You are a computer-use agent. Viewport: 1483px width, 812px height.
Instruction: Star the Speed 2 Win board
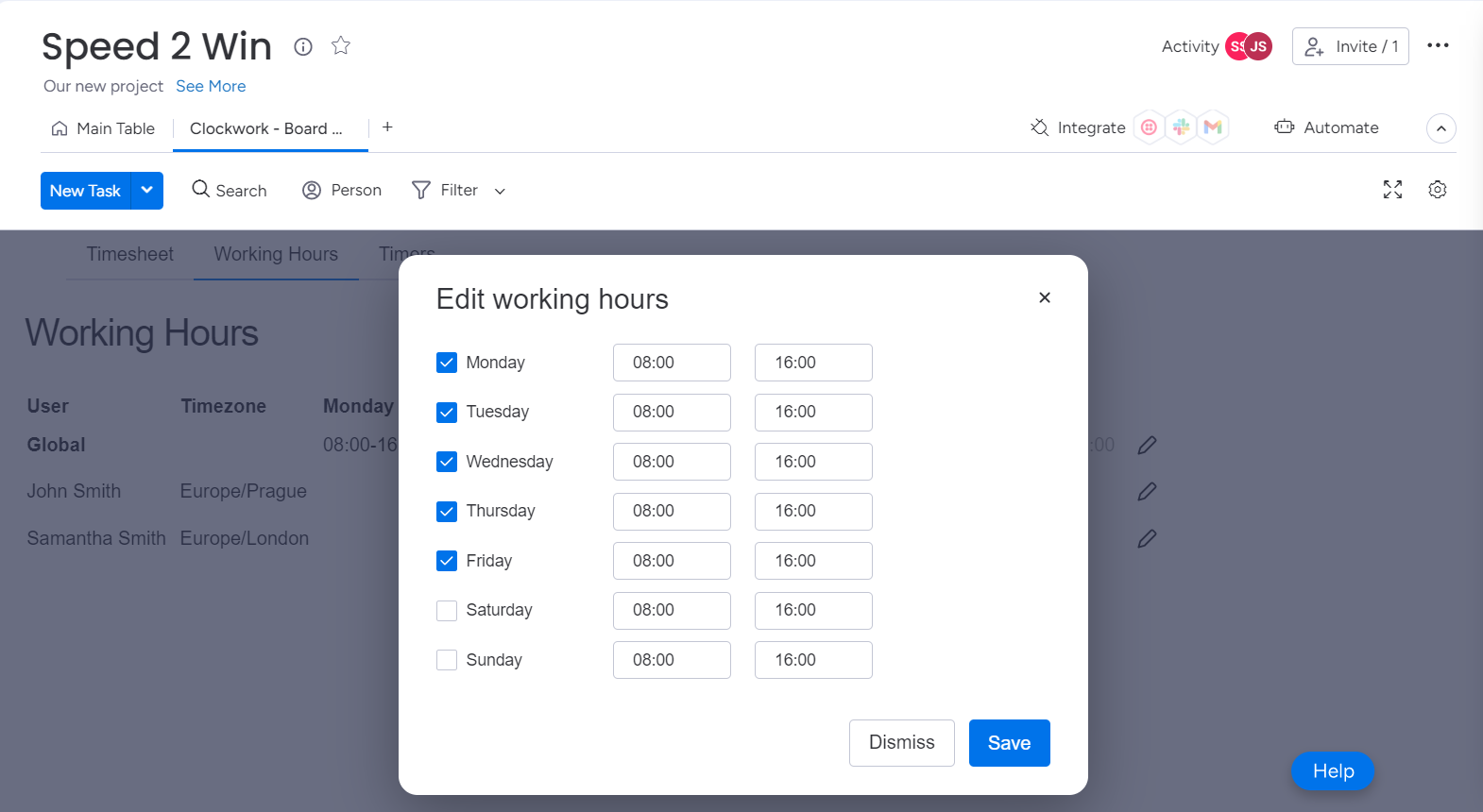click(x=341, y=45)
